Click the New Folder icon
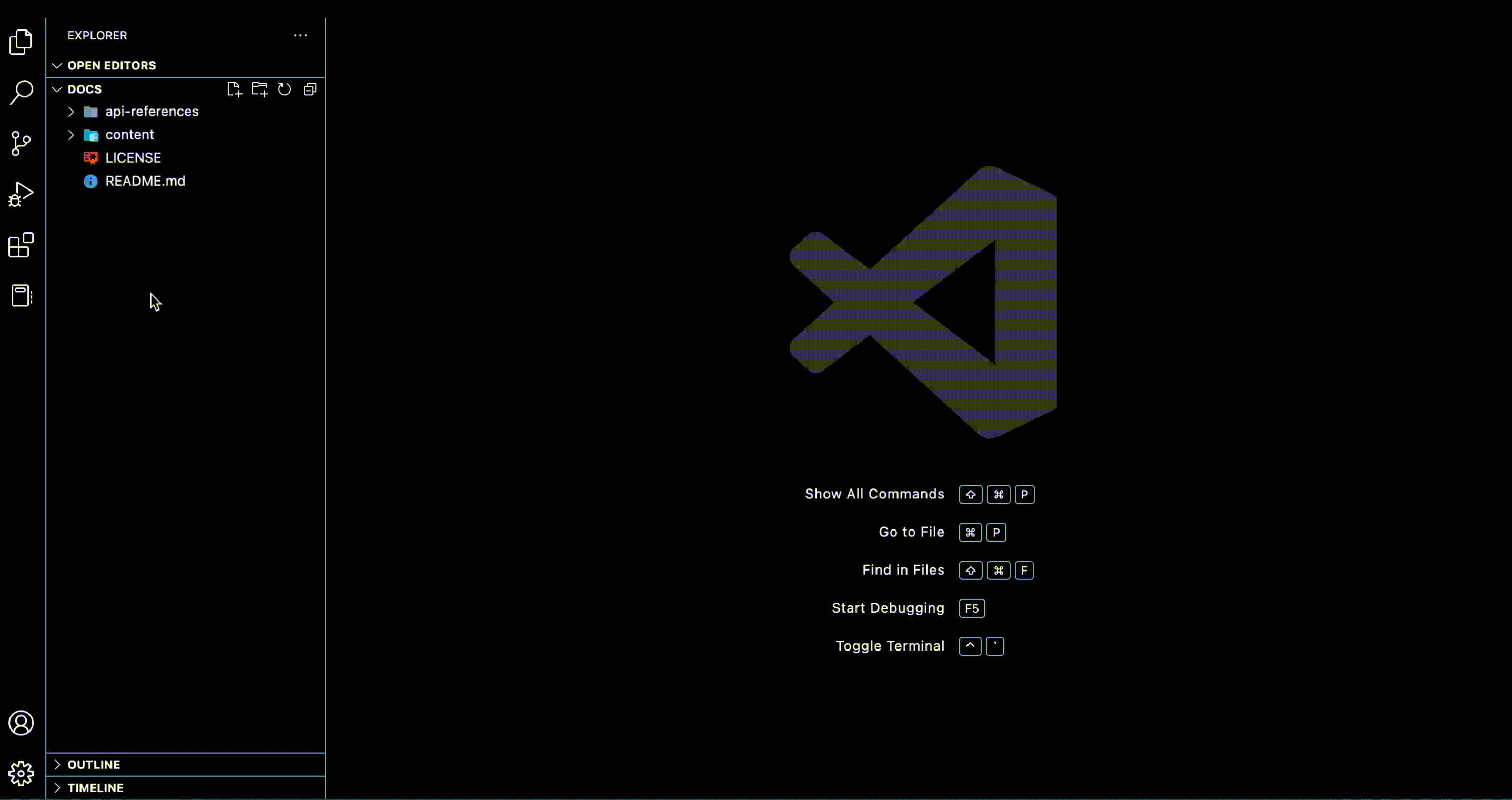This screenshot has height=800, width=1512. (x=259, y=89)
